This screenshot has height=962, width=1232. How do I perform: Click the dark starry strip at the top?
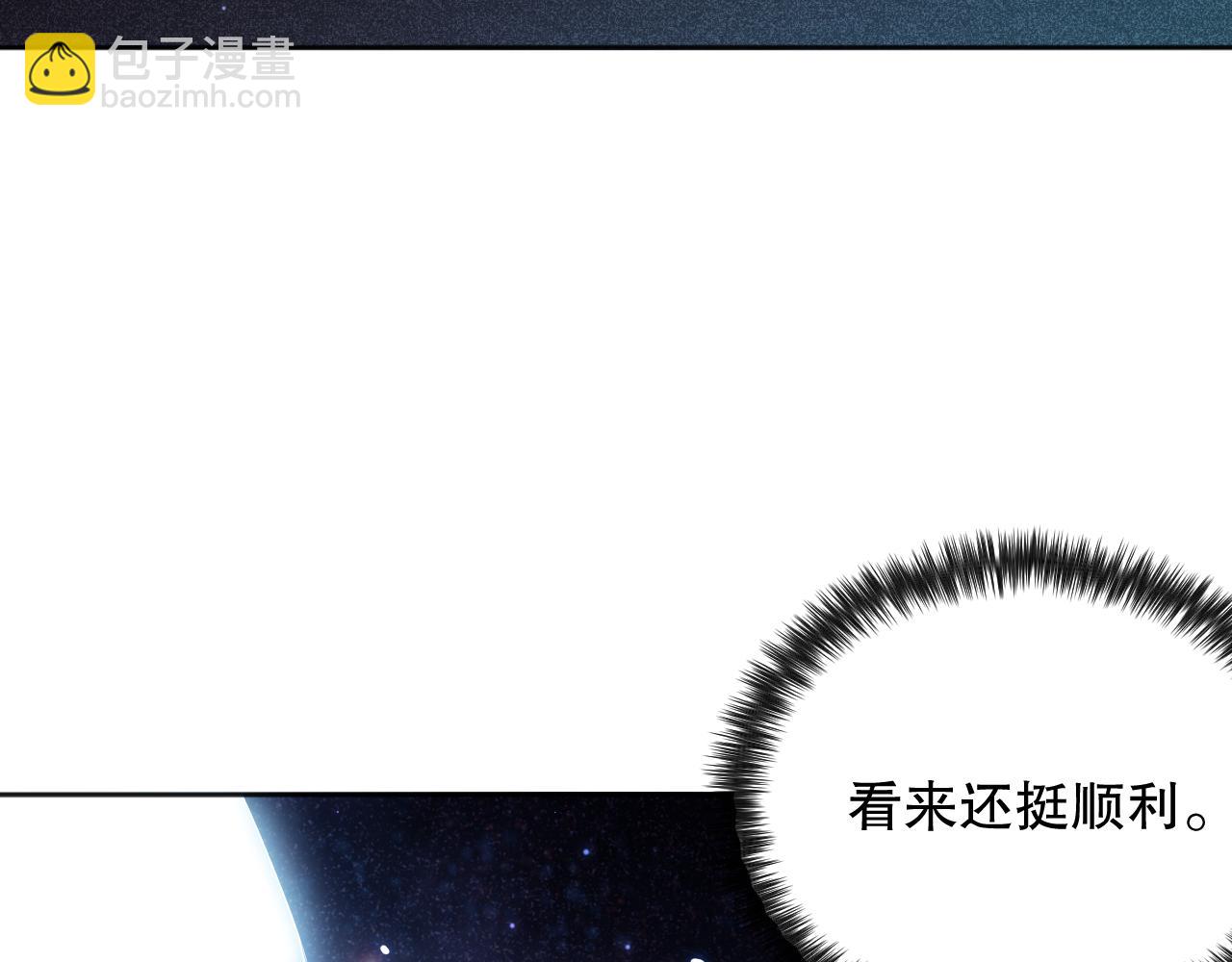616,21
